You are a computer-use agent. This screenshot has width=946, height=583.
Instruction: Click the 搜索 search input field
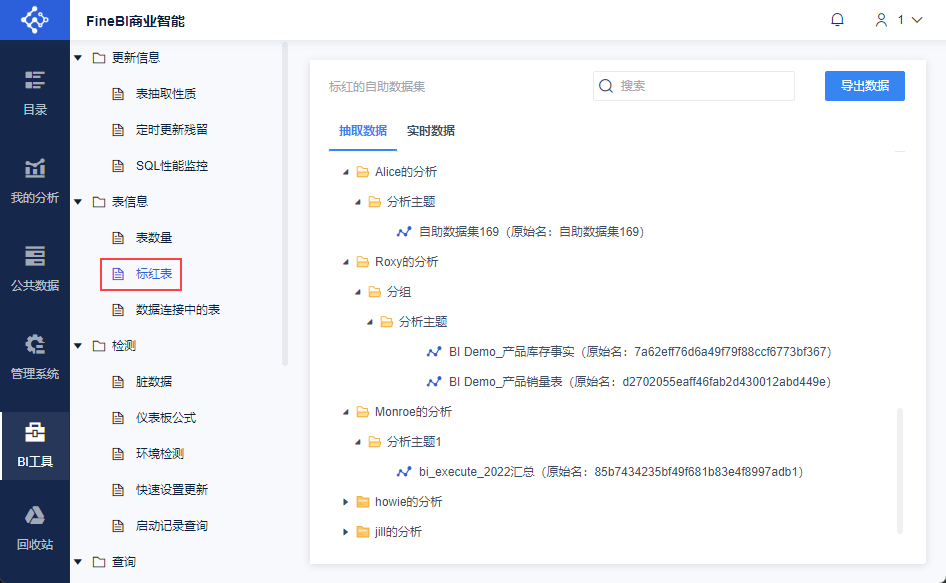(x=693, y=86)
